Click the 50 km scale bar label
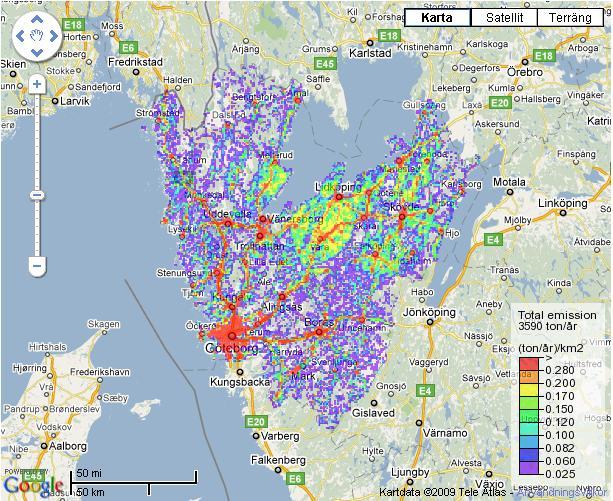The height and width of the screenshot is (501, 613). 90,491
